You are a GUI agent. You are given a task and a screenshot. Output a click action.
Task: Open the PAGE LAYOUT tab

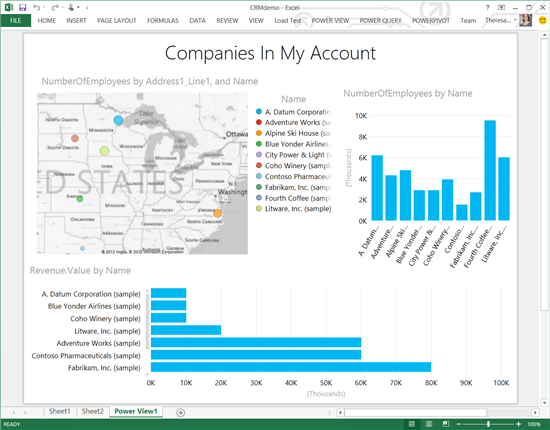116,21
